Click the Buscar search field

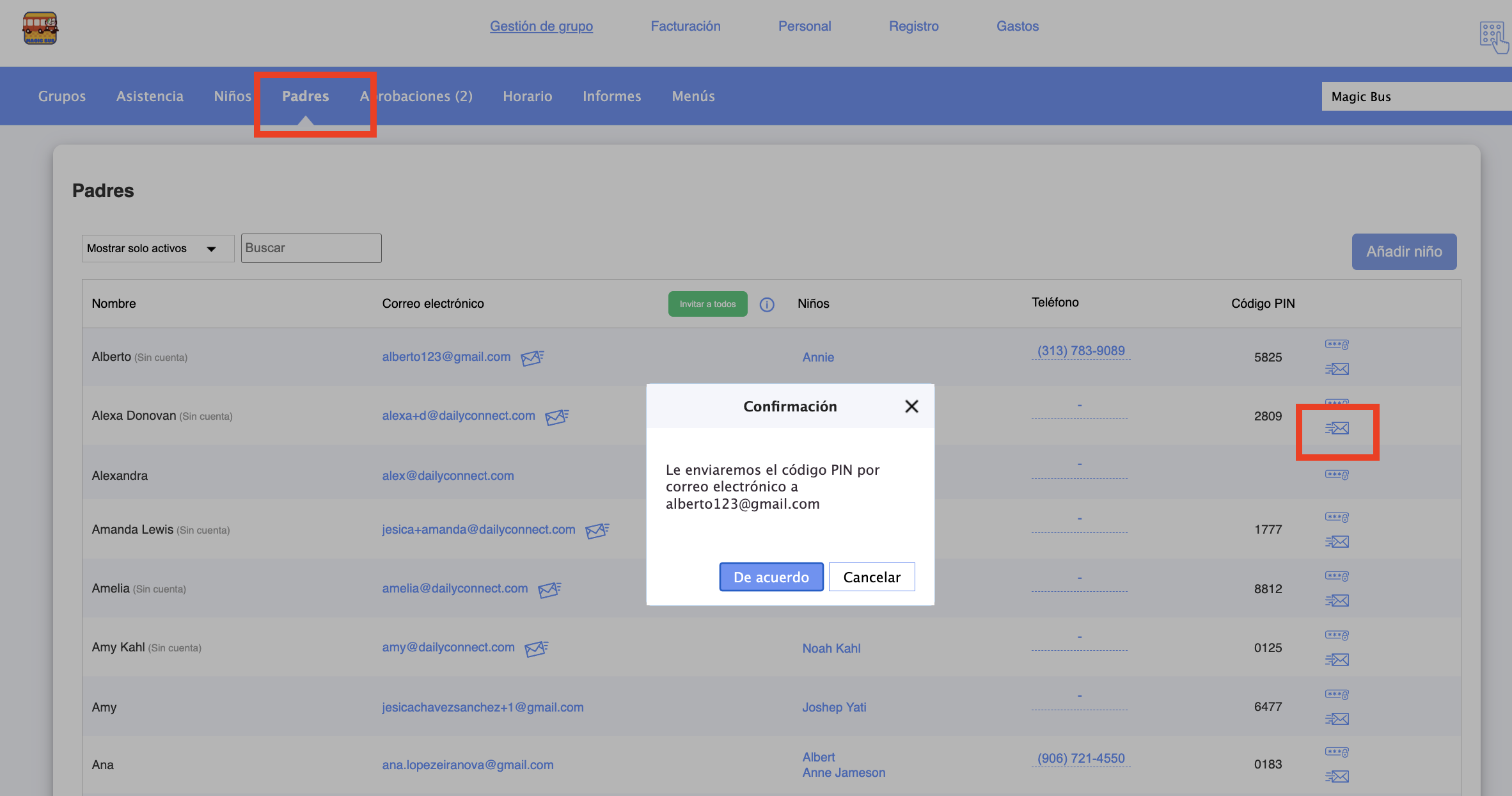click(311, 248)
